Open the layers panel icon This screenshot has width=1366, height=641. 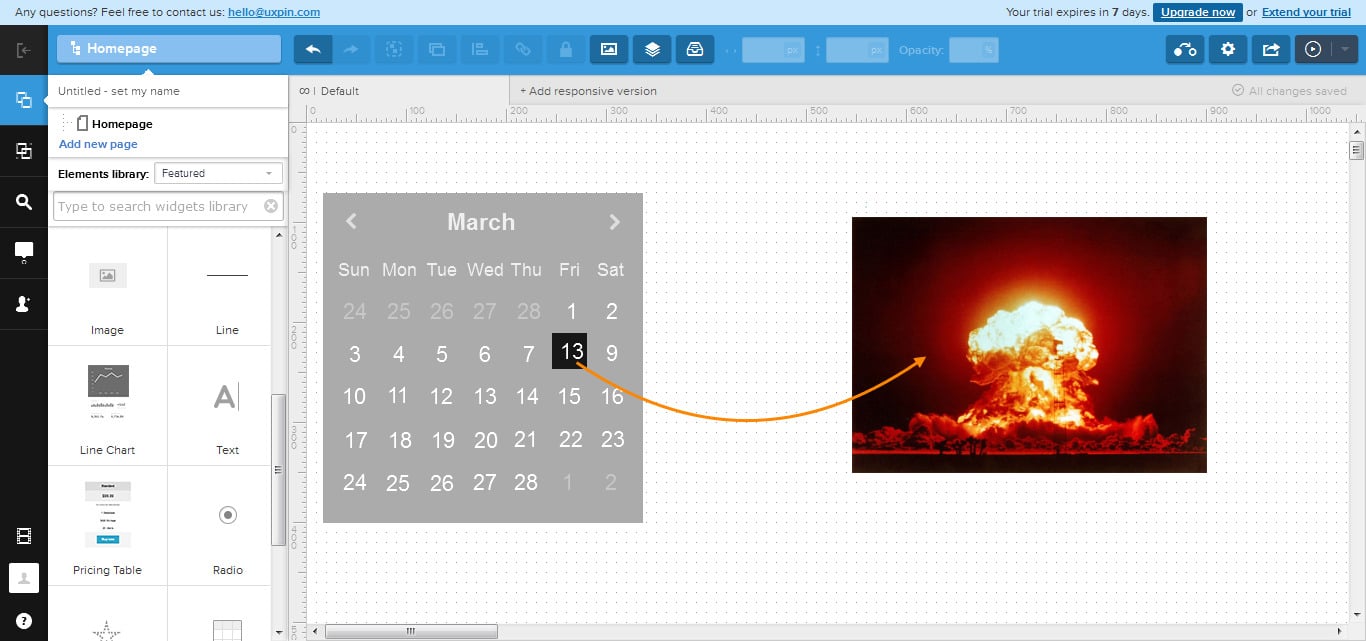pos(652,49)
